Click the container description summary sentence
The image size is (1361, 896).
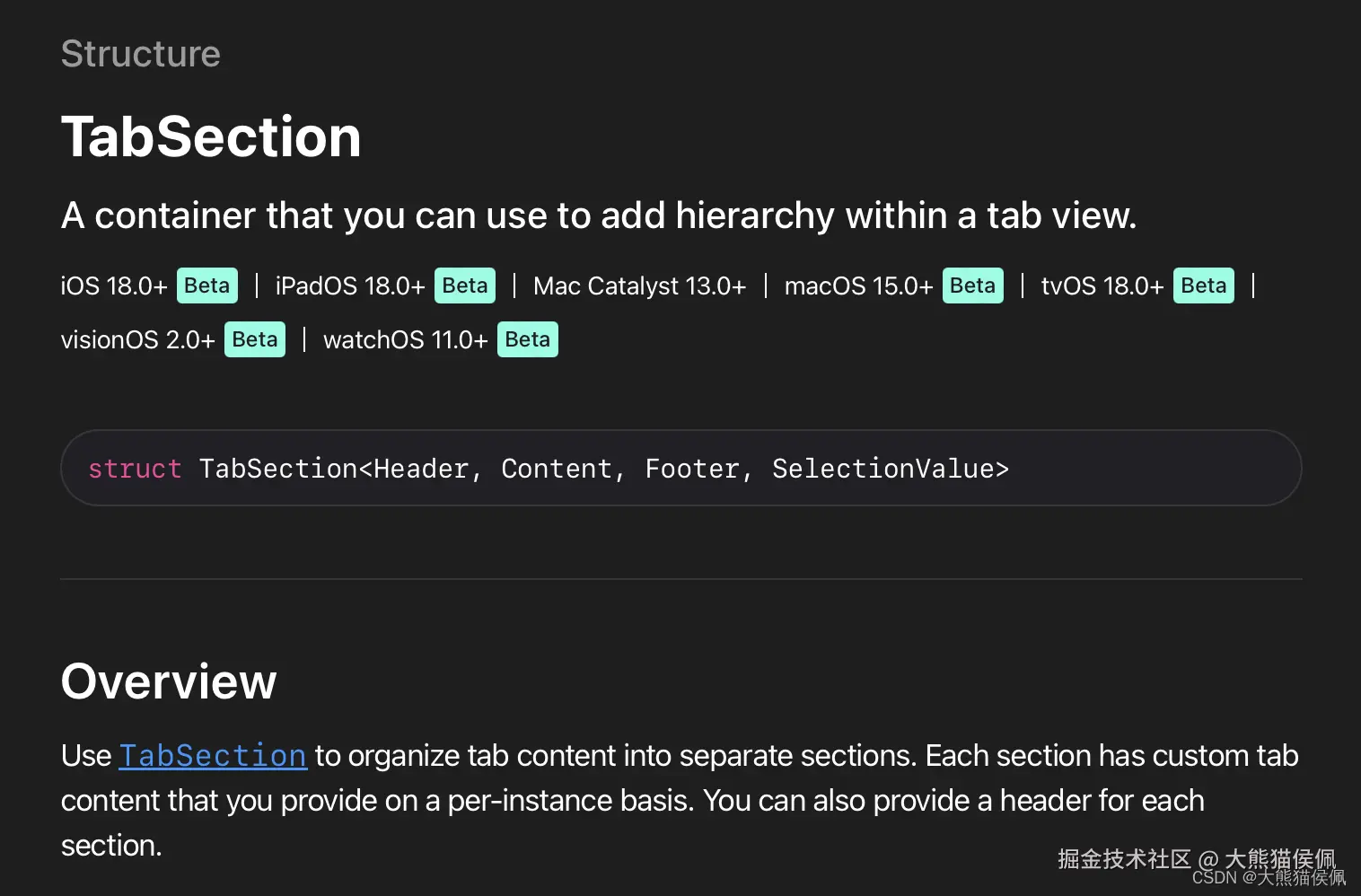tap(599, 215)
